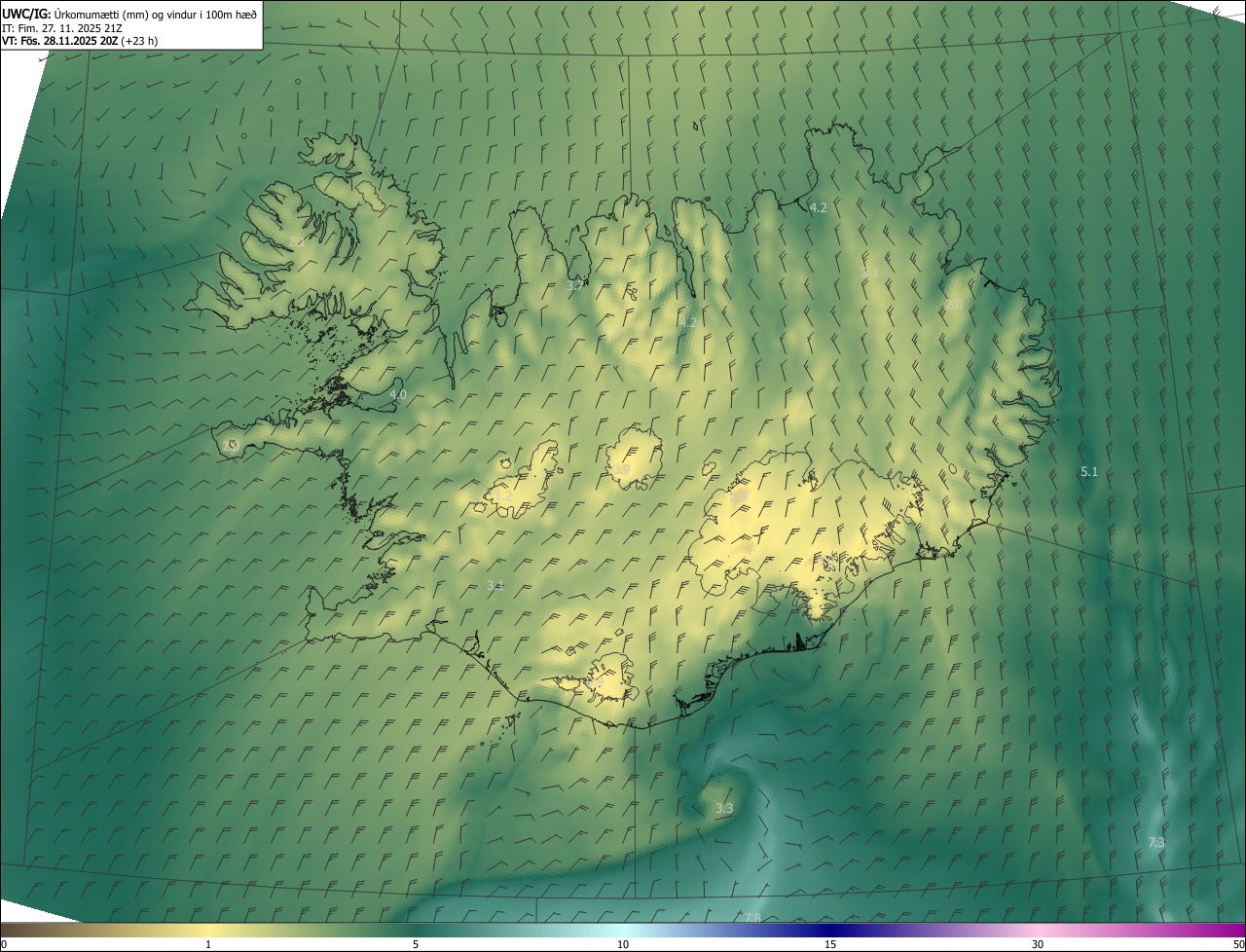The width and height of the screenshot is (1246, 952).
Task: Click the 'UWC/IG: Úrkomumætti (mm)' title line
Action: coord(128,14)
